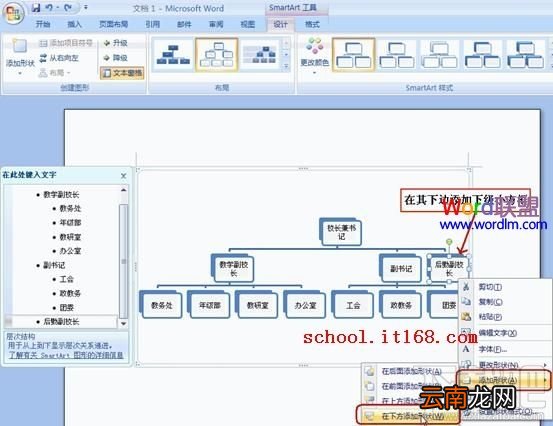Viewport: 553px width, 426px height.
Task: Select the 副书记 chart shape
Action: pyautogui.click(x=401, y=269)
